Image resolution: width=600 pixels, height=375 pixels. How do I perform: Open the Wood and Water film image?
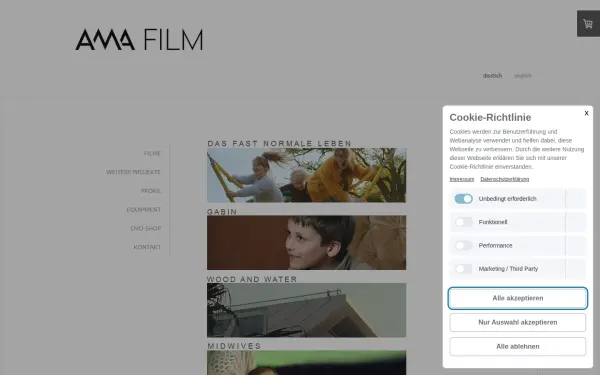pos(307,310)
